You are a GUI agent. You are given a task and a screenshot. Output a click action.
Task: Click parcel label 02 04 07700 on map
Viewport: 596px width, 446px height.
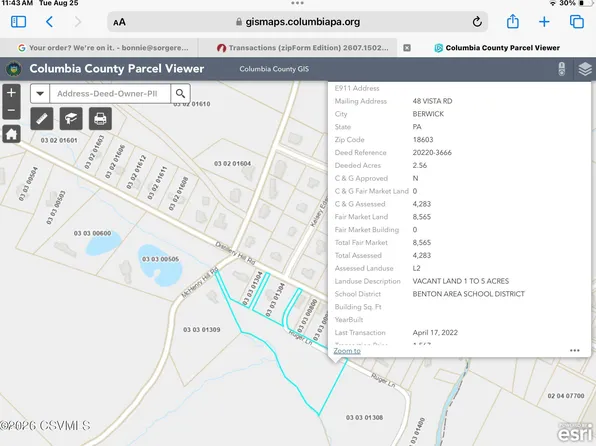pos(566,396)
